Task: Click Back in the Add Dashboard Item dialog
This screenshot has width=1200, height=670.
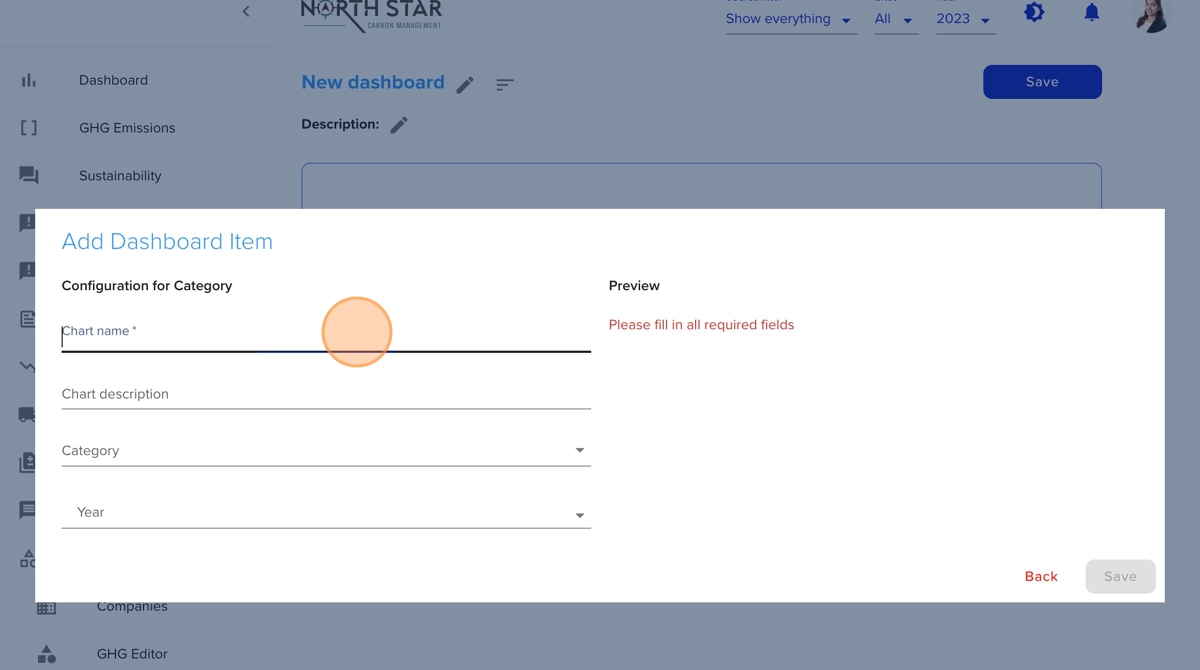Action: pyautogui.click(x=1041, y=577)
